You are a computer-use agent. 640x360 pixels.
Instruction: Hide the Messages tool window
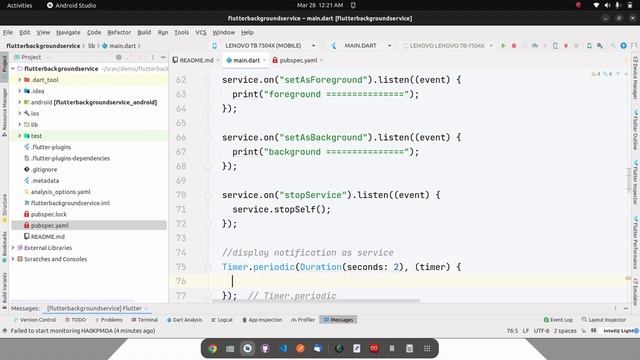coord(626,309)
